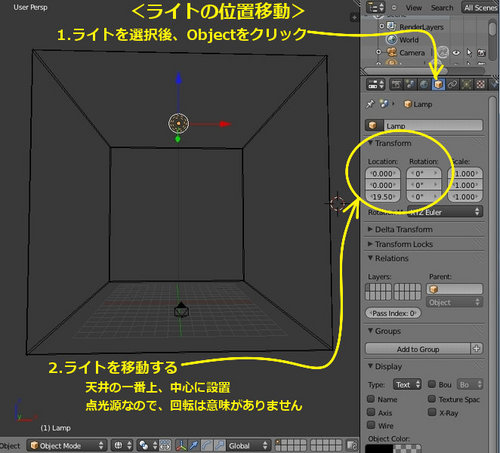This screenshot has height=453, width=500.
Task: Toggle Camera visibility eye icon
Action: pyautogui.click(x=456, y=53)
